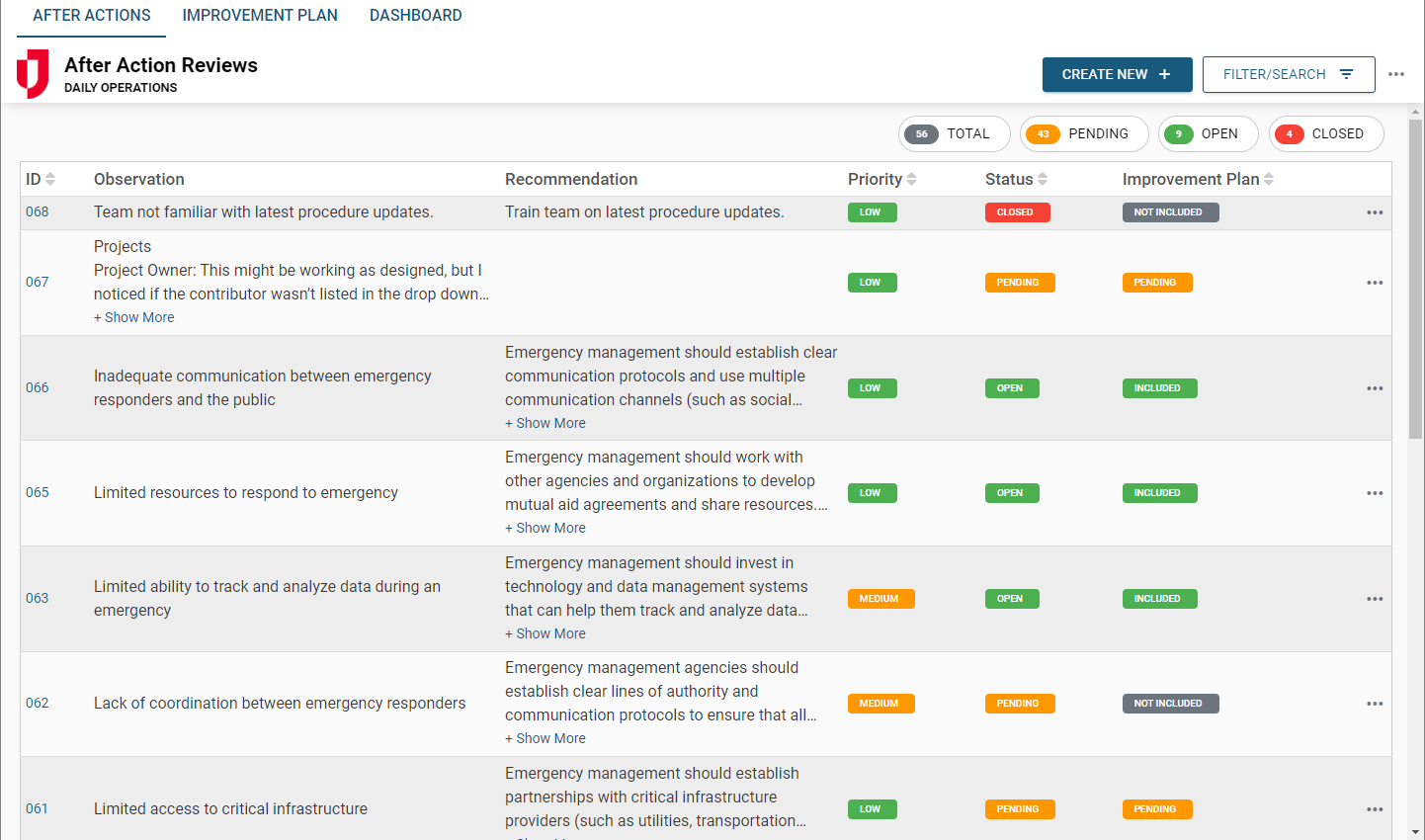1425x840 pixels.
Task: Click the plus icon on CREATE NEW
Action: pos(1163,73)
